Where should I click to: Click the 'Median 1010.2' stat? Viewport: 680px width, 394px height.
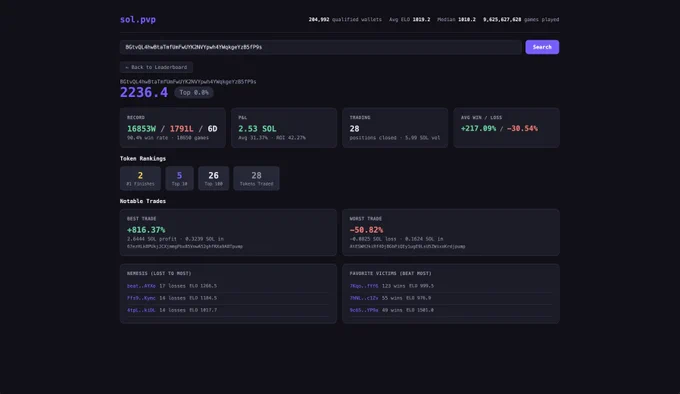[456, 20]
